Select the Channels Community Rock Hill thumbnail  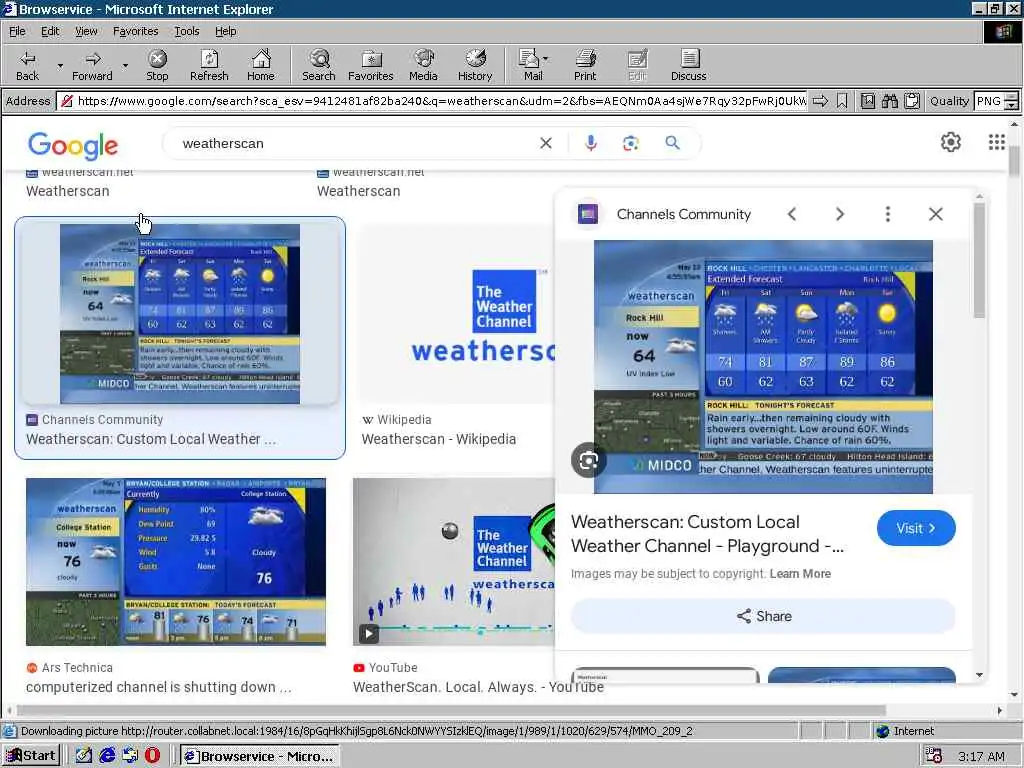pyautogui.click(x=180, y=314)
